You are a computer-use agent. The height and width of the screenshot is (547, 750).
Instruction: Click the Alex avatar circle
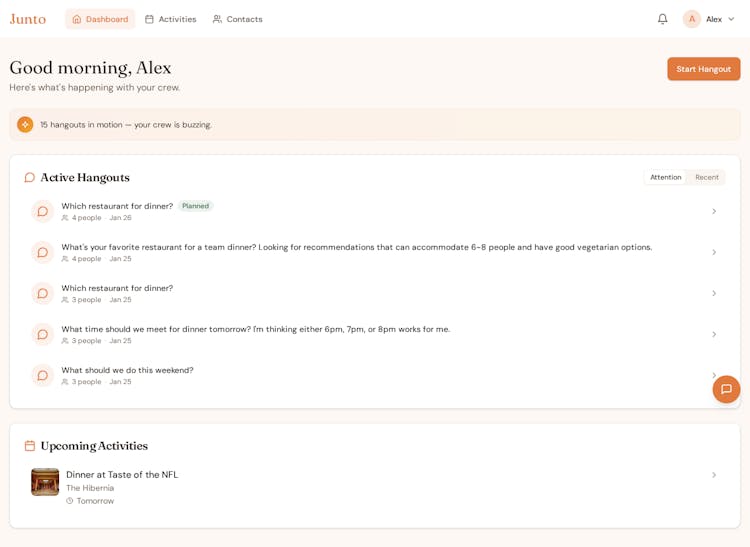(691, 19)
